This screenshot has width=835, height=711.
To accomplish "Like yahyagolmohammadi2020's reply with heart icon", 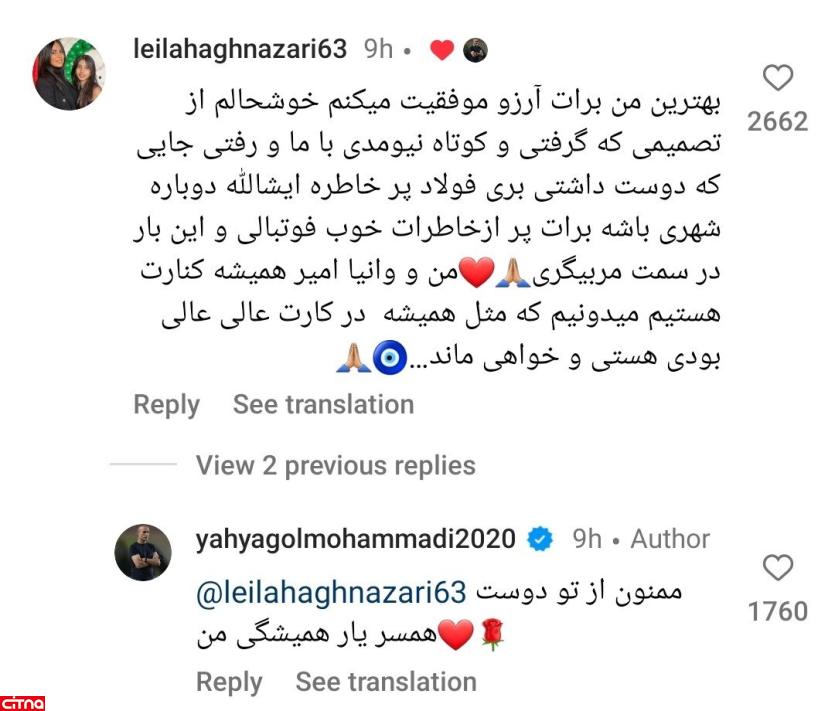I will coord(778,567).
